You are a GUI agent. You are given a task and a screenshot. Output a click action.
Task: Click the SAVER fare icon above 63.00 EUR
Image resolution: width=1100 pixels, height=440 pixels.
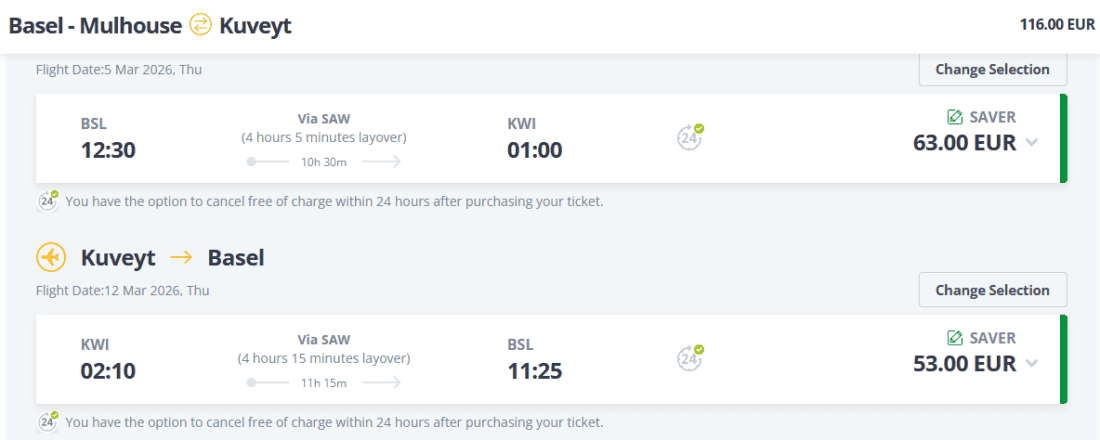click(x=954, y=117)
